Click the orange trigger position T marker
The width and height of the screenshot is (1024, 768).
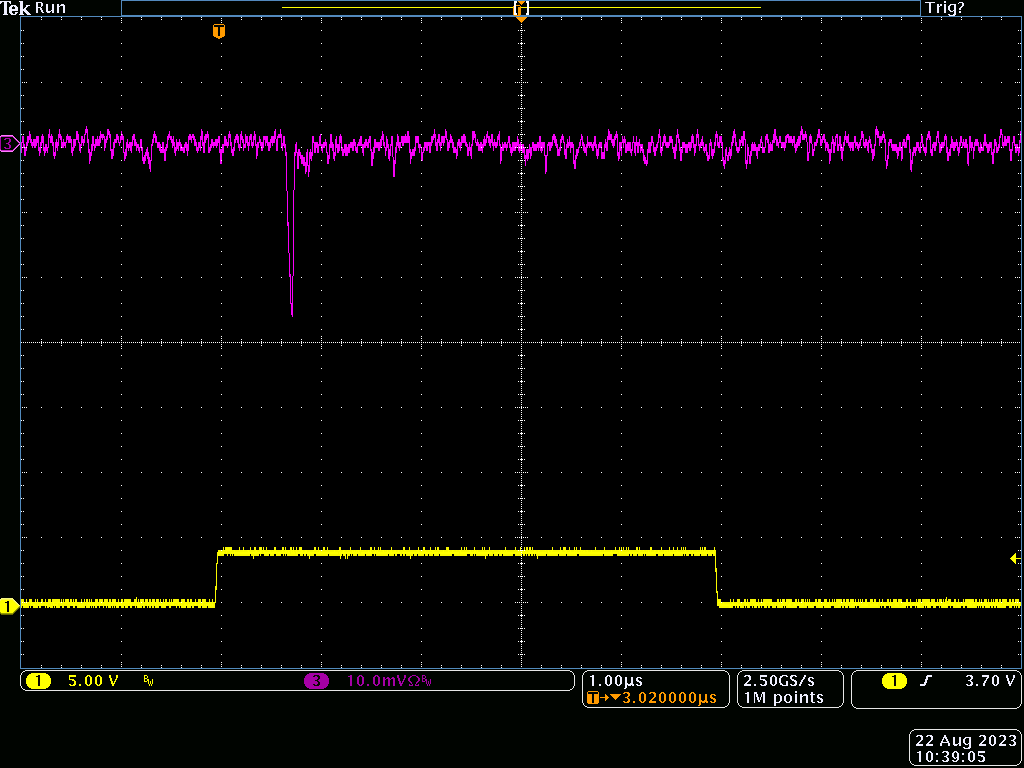219,32
